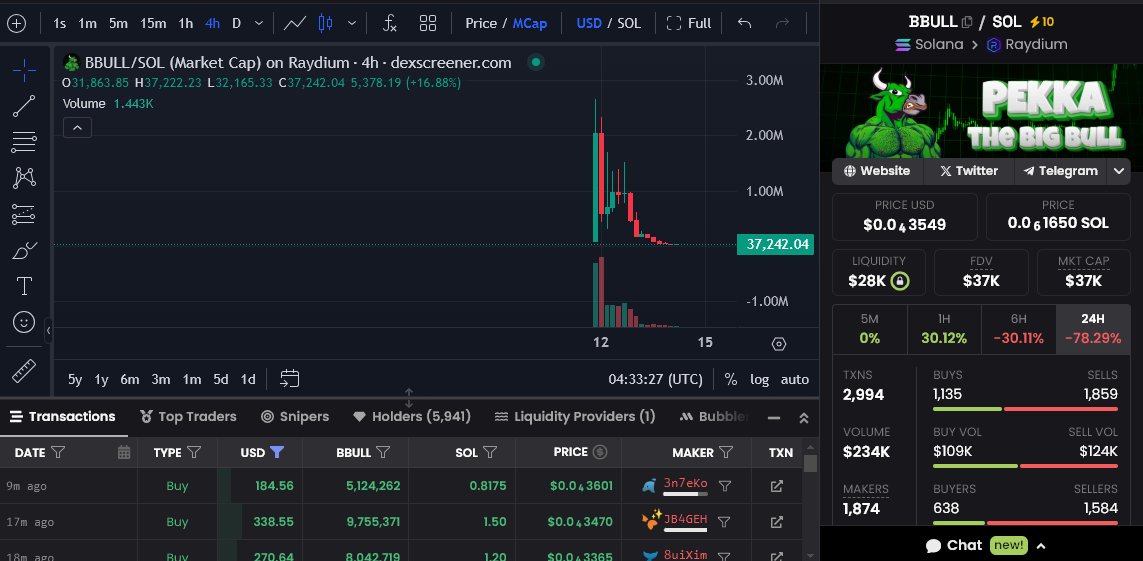Image resolution: width=1143 pixels, height=561 pixels.
Task: Select the crosshair cursor tool
Action: (24, 71)
